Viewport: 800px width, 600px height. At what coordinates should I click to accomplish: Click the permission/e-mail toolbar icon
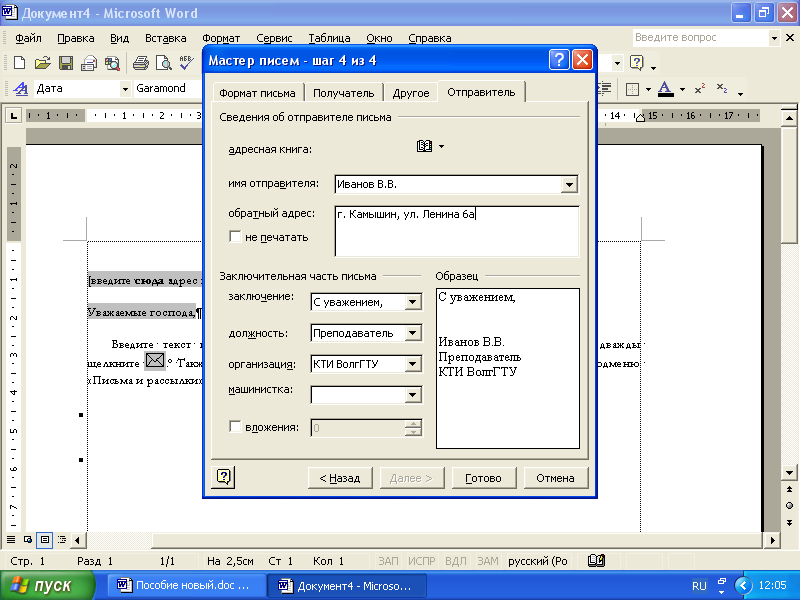pos(88,63)
